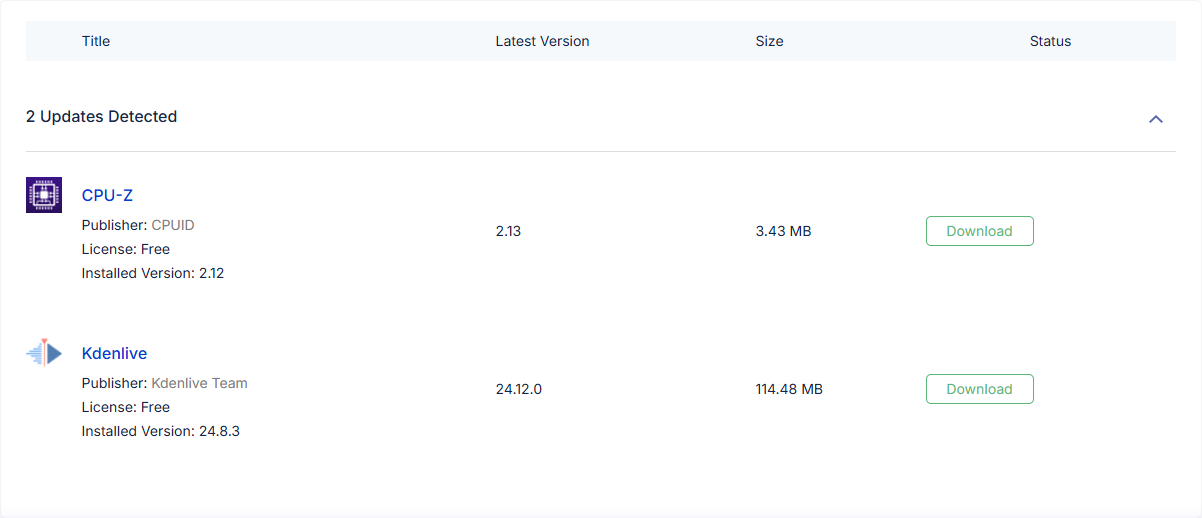Click the 2 Updates Detected heading
Image resolution: width=1202 pixels, height=518 pixels.
pyautogui.click(x=101, y=117)
